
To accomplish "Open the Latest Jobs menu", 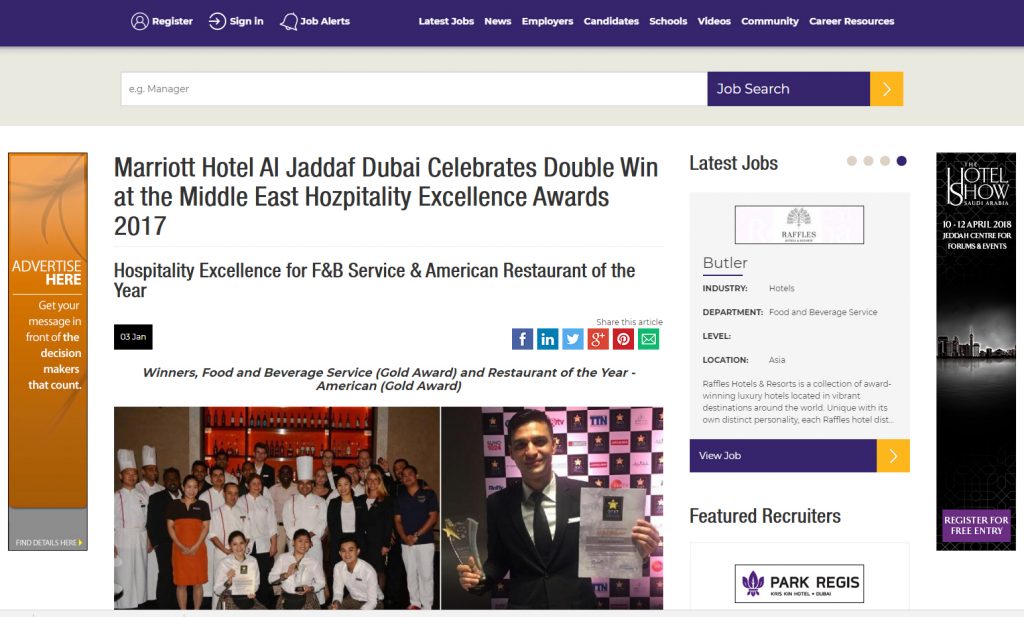I will tap(446, 22).
